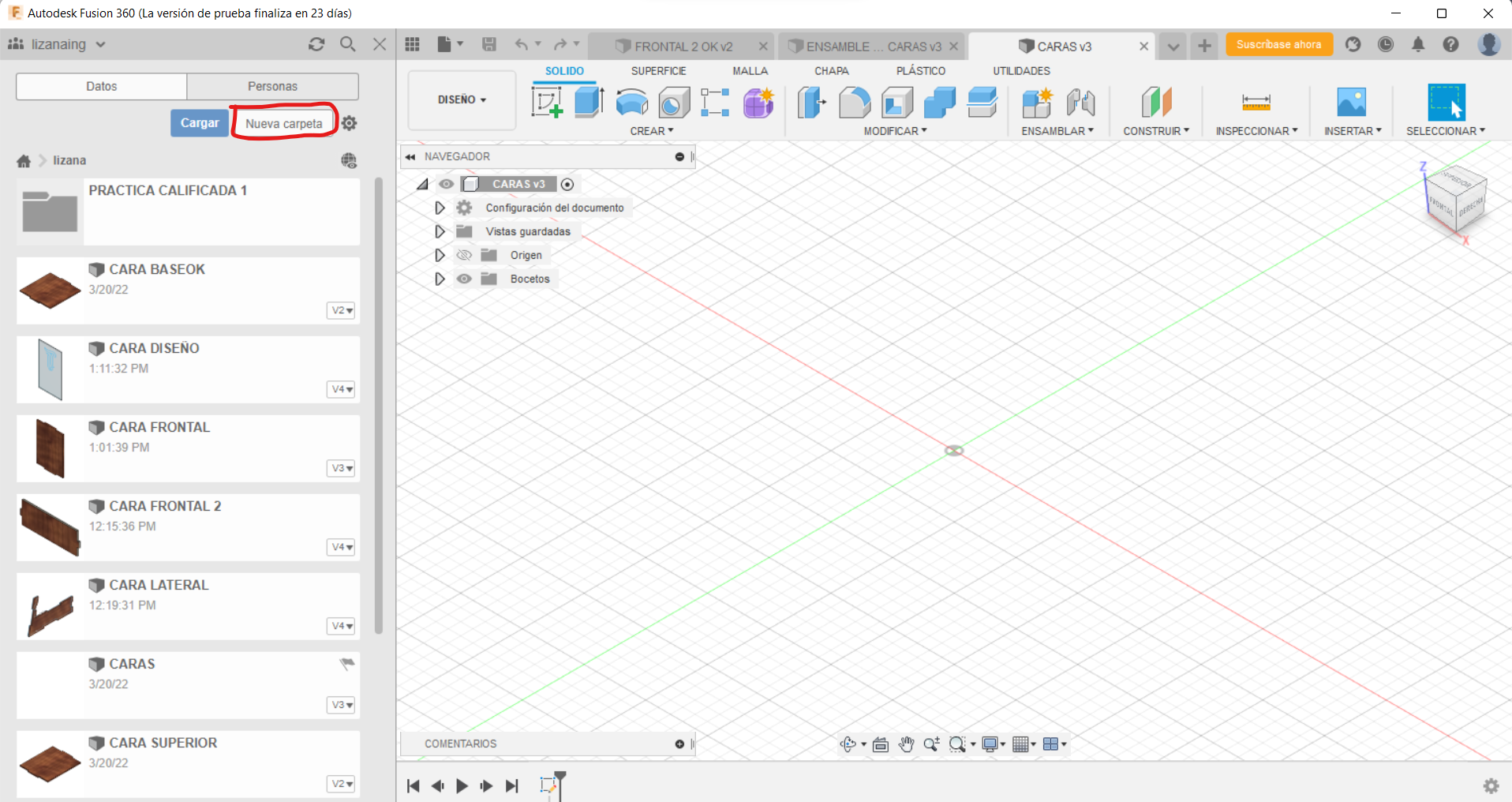Show the hidden Origen folder
This screenshot has width=1512, height=802.
(x=464, y=255)
